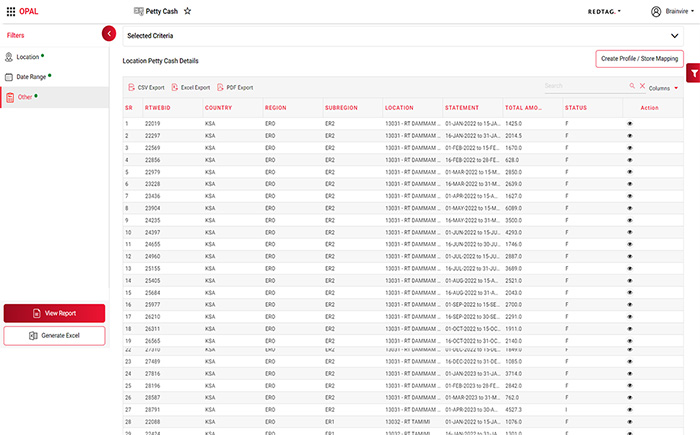This screenshot has width=700, height=435.
Task: Sort by the REGION column header
Action: (x=275, y=108)
